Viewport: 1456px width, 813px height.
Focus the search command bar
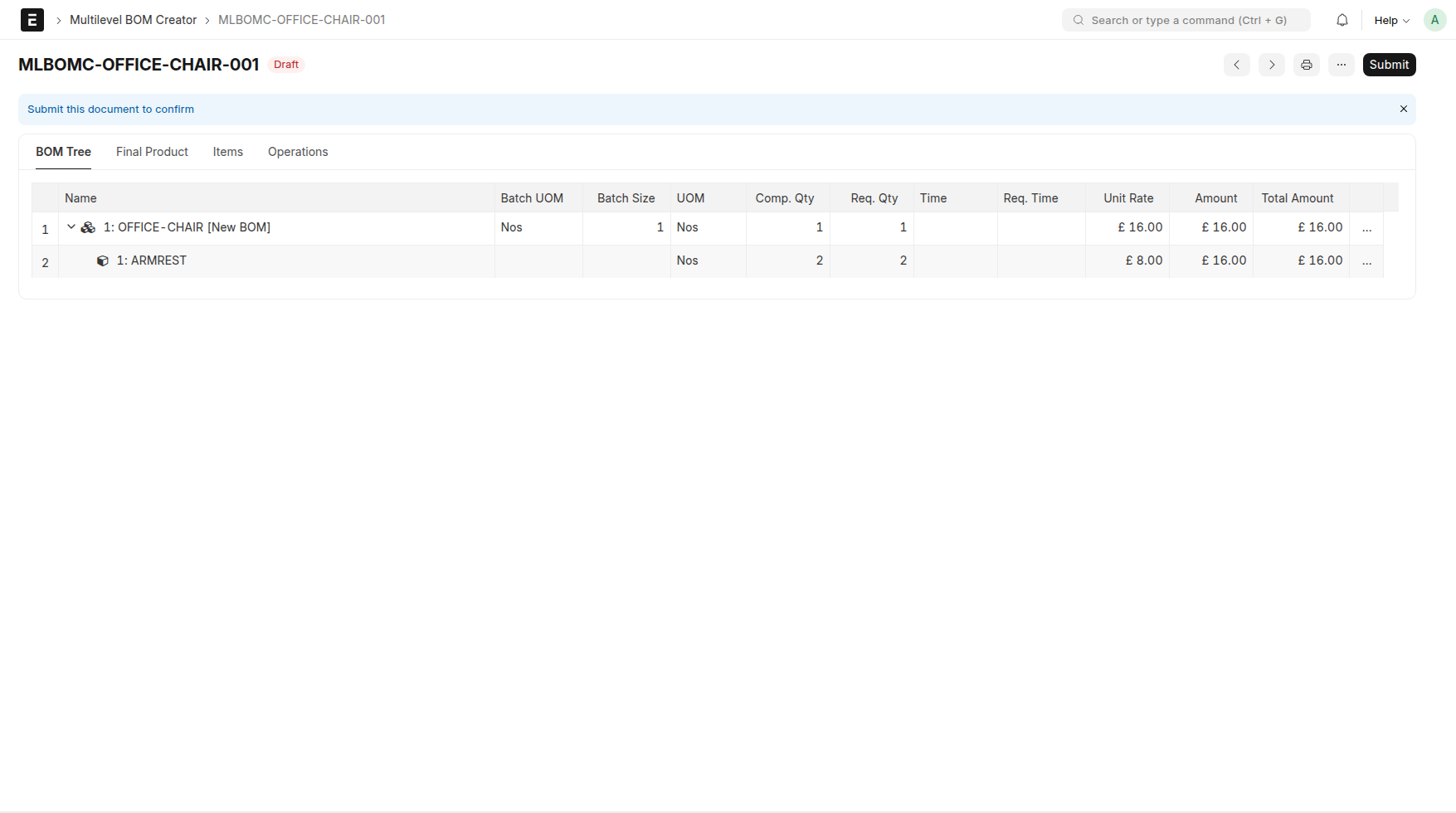click(1186, 20)
